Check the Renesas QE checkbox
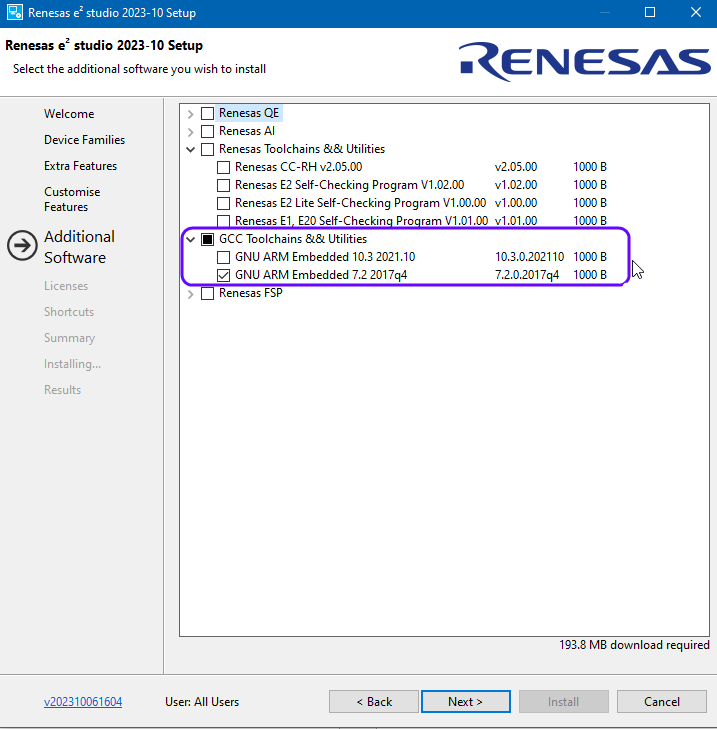Screen dimensions: 717x729 click(x=208, y=113)
